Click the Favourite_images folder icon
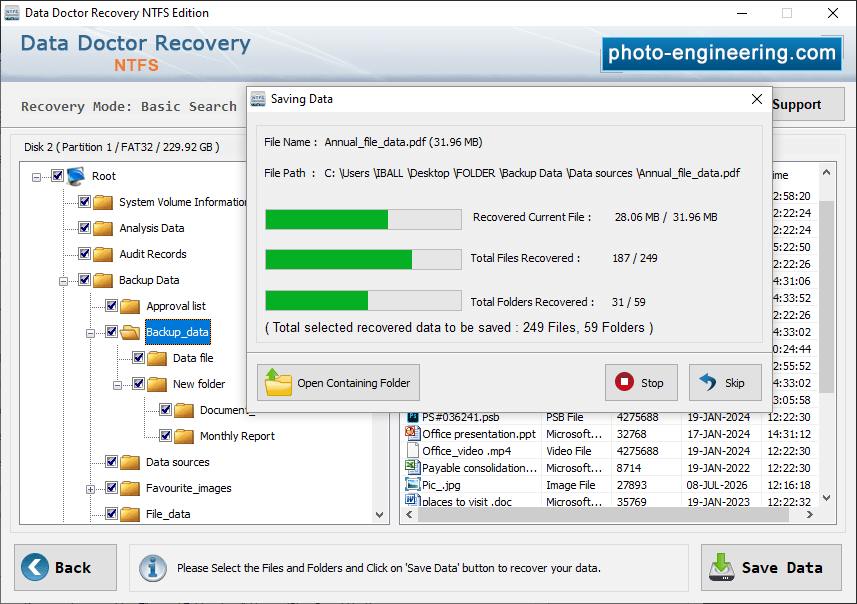 130,488
